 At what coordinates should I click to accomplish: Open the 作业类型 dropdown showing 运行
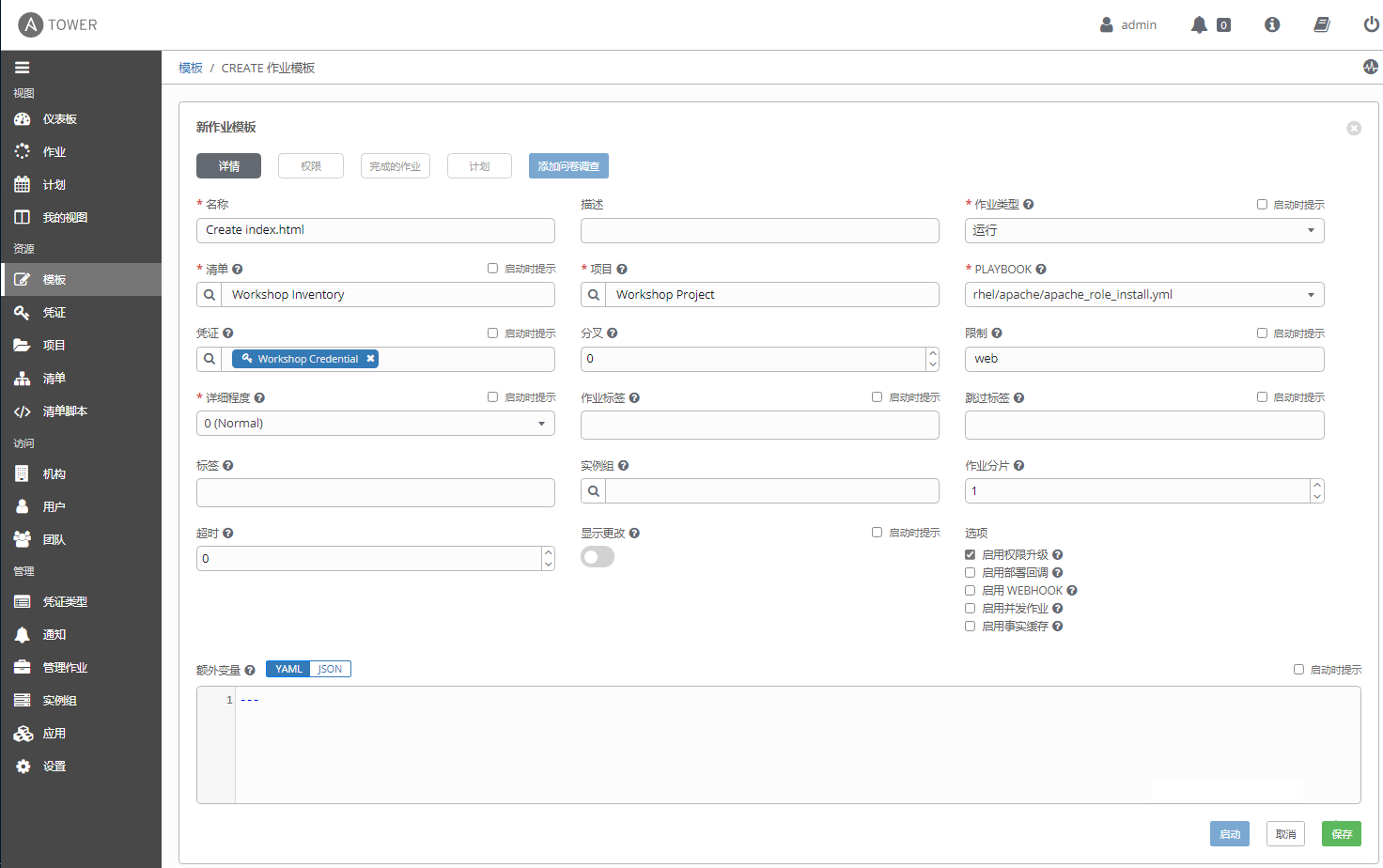pyautogui.click(x=1144, y=230)
